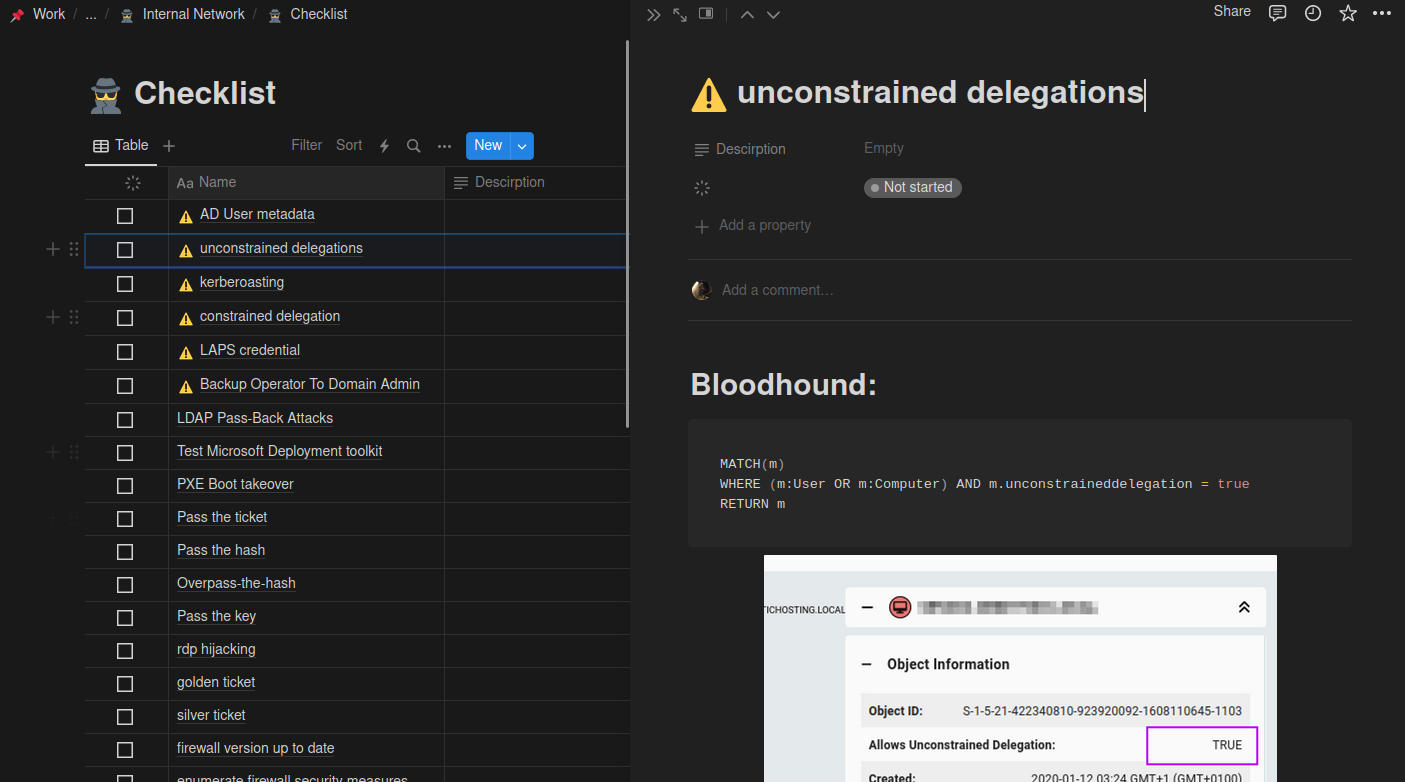Open the LAPS credential entry
Viewport: 1405px width, 782px height.
(x=249, y=351)
